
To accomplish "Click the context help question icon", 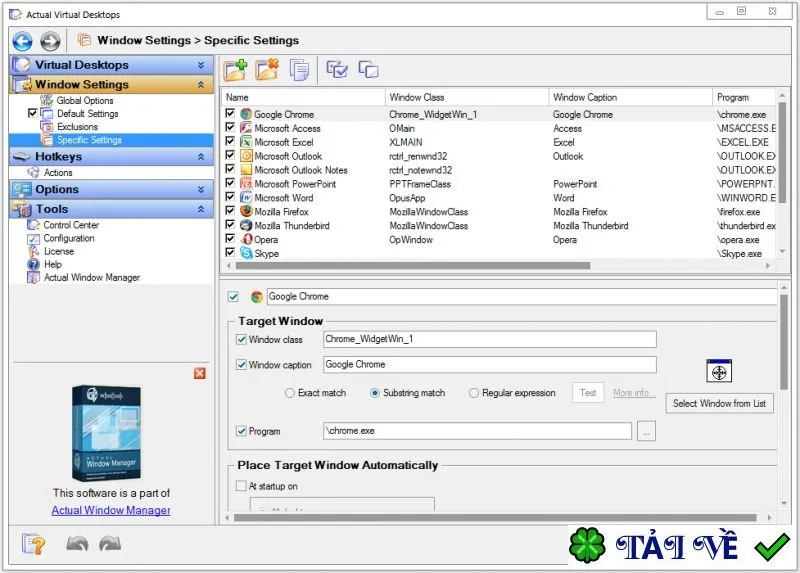I will 33,544.
